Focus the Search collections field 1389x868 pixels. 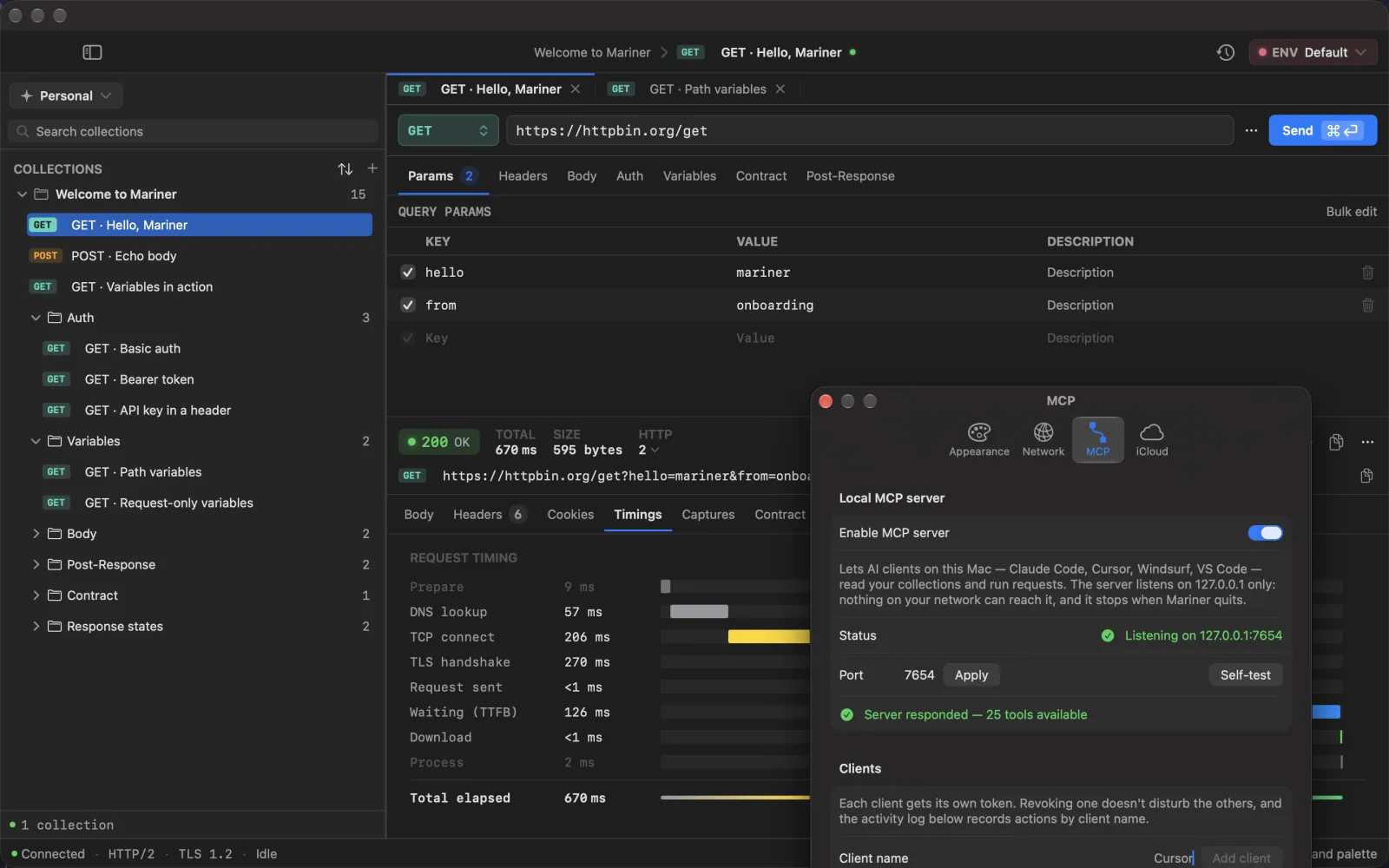193,132
